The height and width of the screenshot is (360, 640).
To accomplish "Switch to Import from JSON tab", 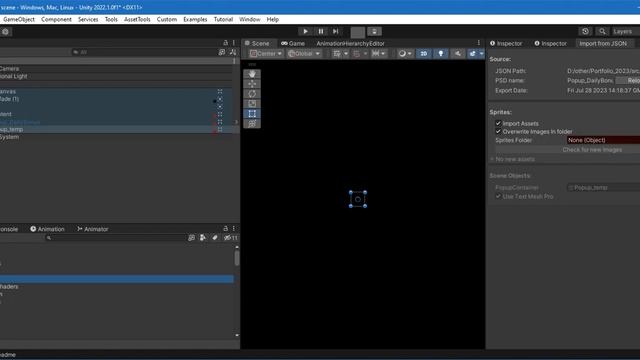I will click(603, 43).
